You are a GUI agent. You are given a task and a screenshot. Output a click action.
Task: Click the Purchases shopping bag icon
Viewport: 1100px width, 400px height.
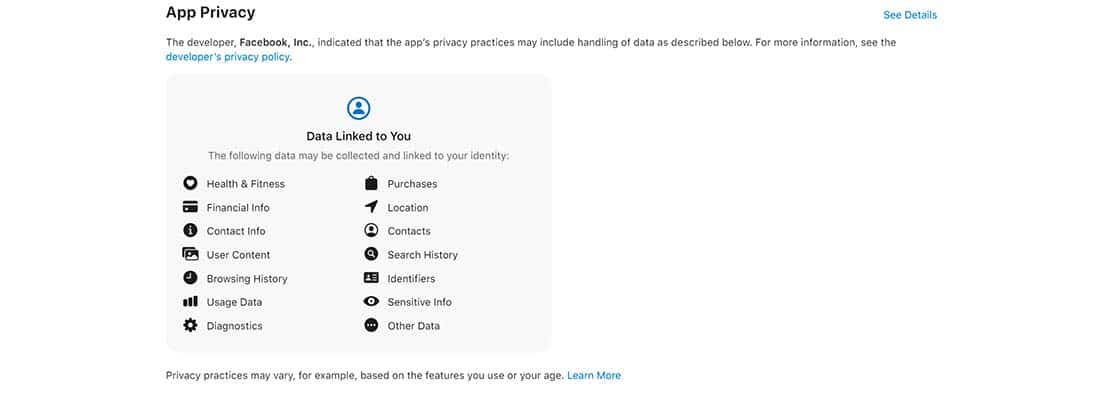[371, 183]
